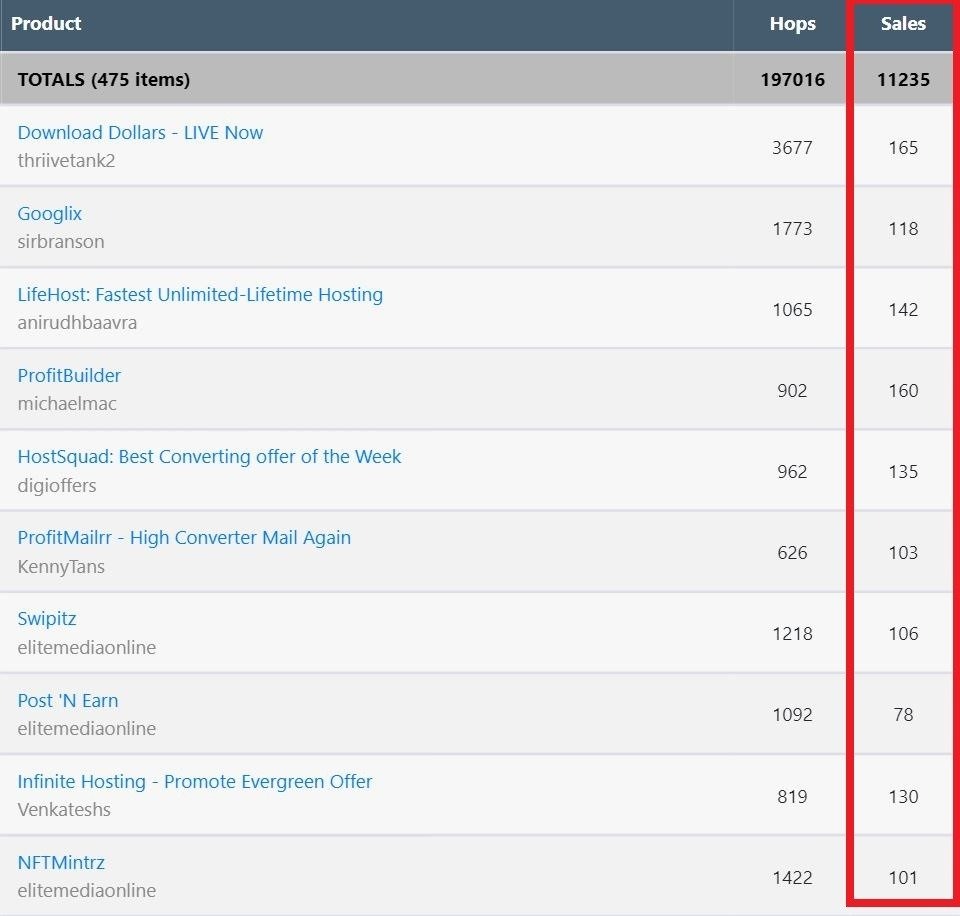The width and height of the screenshot is (960, 916).
Task: Select sales value 142 for LifeHost
Action: (903, 309)
